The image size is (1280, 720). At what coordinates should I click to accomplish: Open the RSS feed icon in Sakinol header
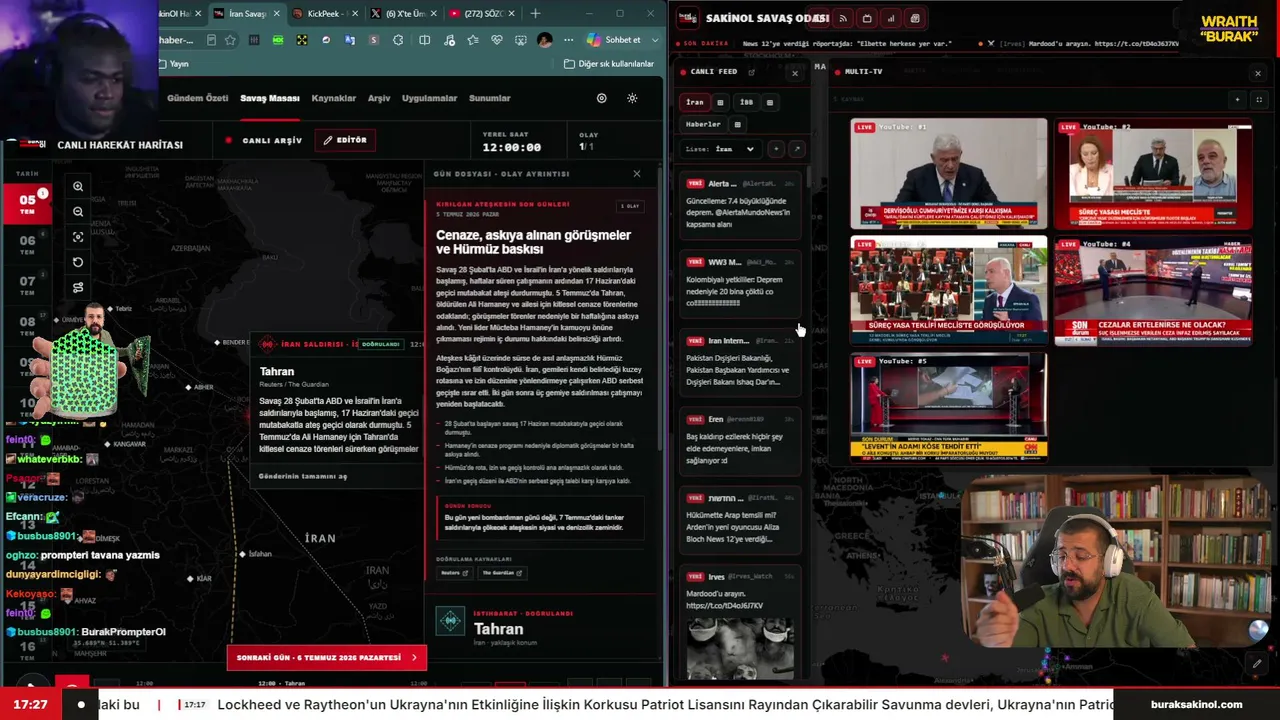tap(843, 18)
